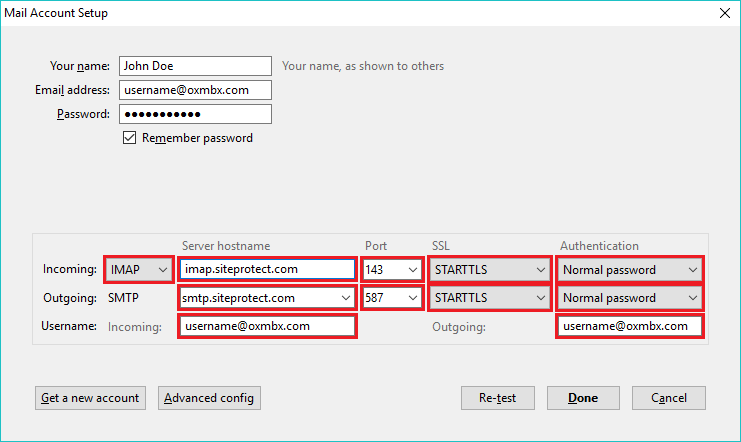
Task: Expand the incoming port 143 dropdown
Action: click(x=392, y=269)
